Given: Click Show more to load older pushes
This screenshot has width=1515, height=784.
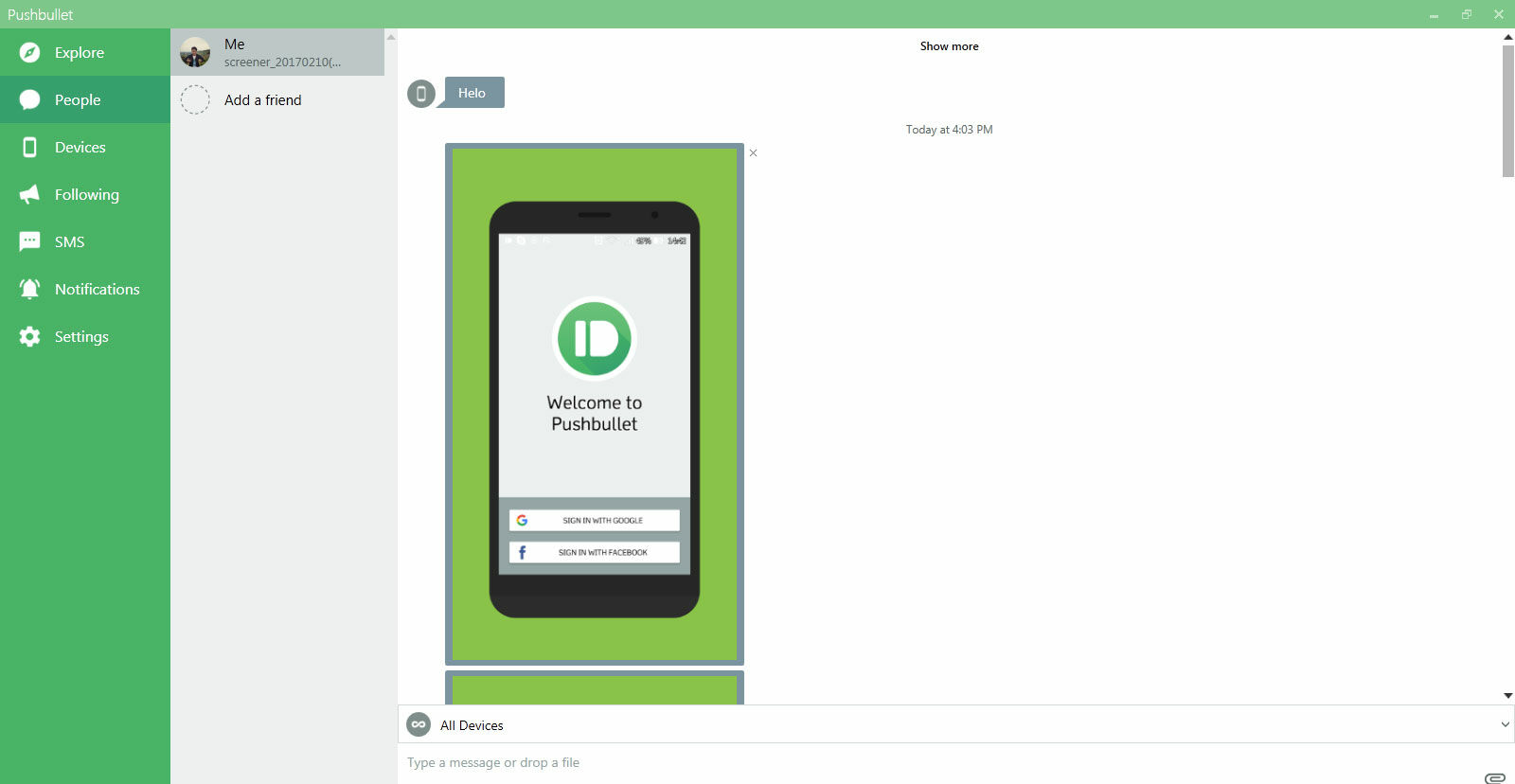Looking at the screenshot, I should 950,45.
